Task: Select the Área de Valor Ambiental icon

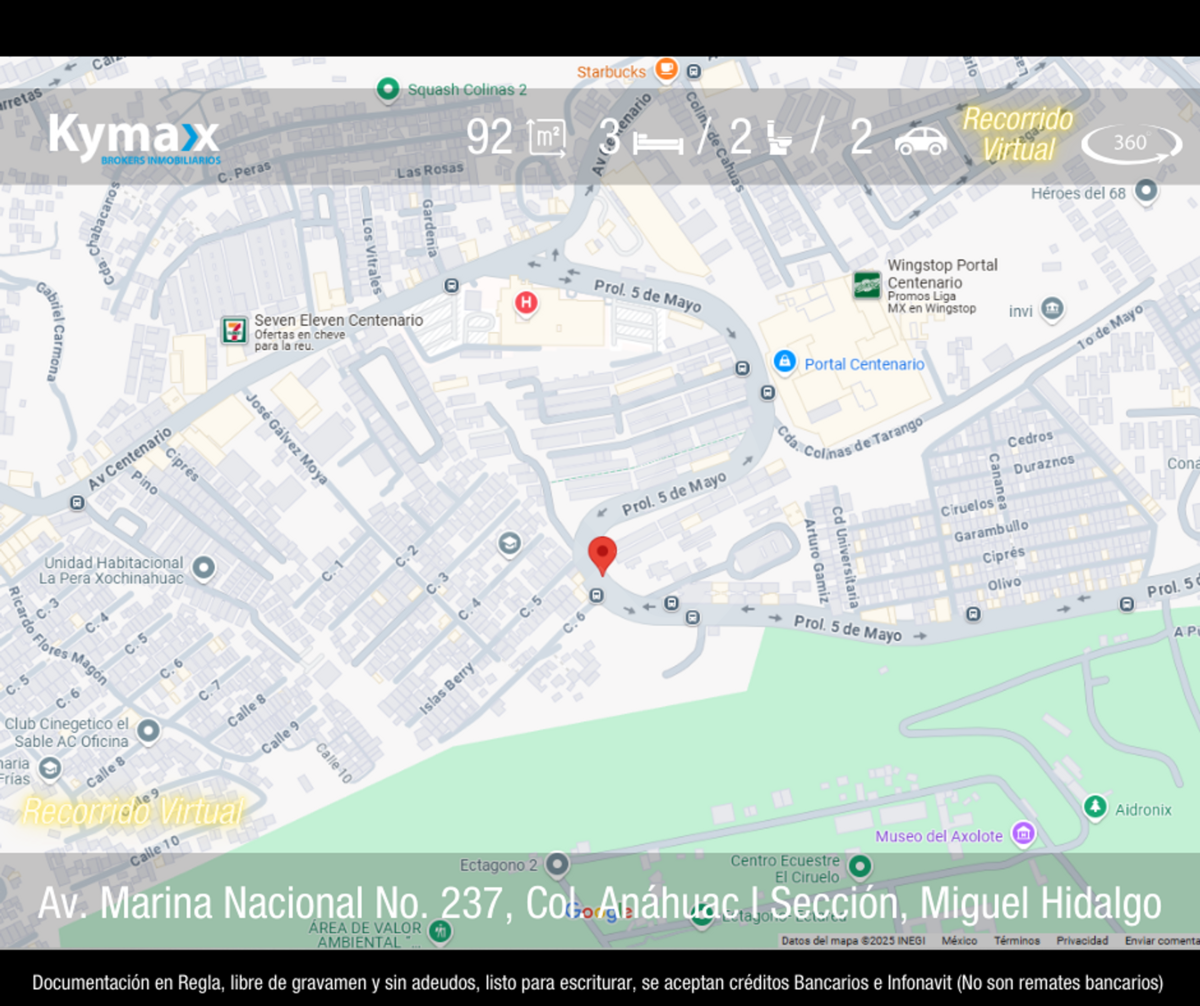Action: click(x=439, y=931)
